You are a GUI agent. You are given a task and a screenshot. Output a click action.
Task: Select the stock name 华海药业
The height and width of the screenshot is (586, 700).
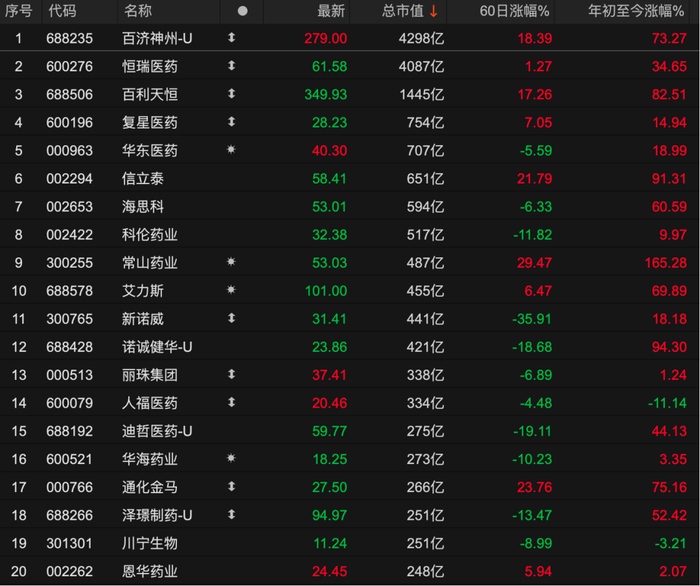click(150, 459)
